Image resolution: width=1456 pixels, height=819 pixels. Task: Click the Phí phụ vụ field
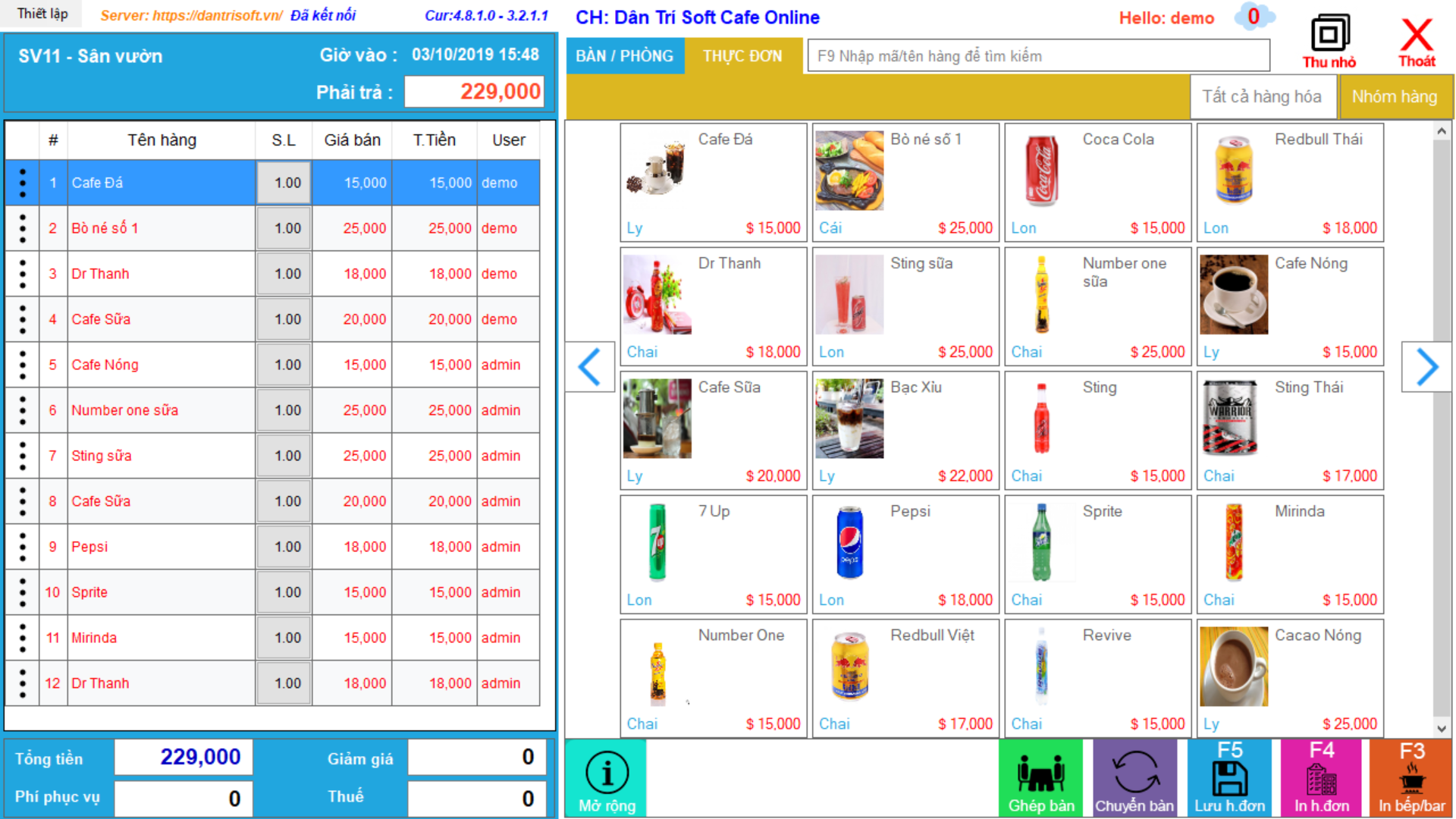coord(183,799)
